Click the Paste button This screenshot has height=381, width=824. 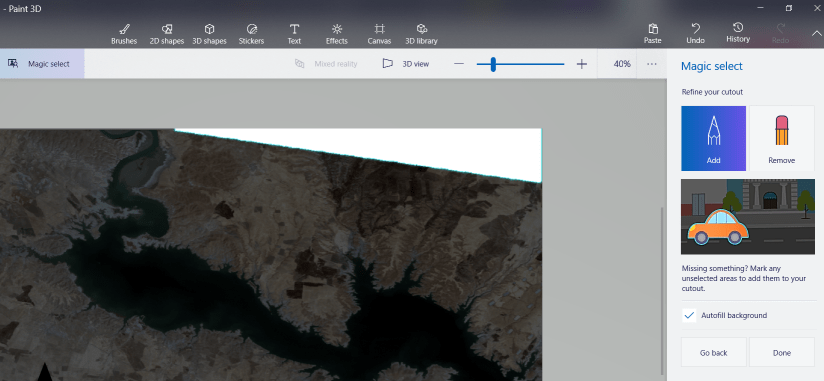coord(653,34)
